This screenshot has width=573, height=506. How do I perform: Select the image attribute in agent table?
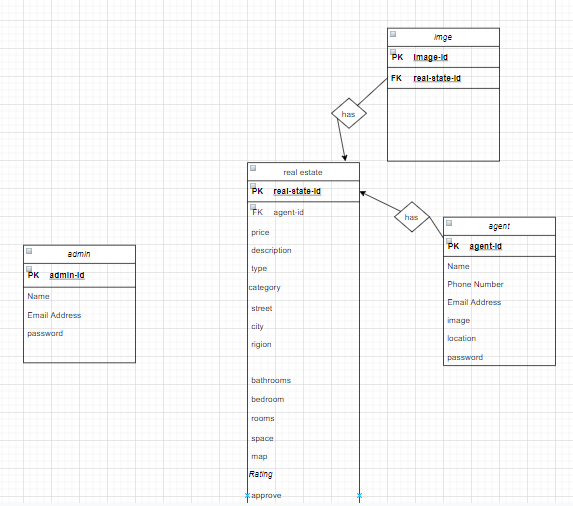click(x=459, y=320)
